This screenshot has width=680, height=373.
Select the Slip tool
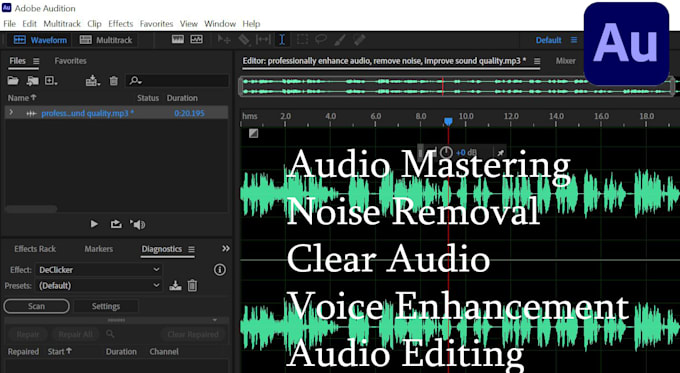(263, 40)
